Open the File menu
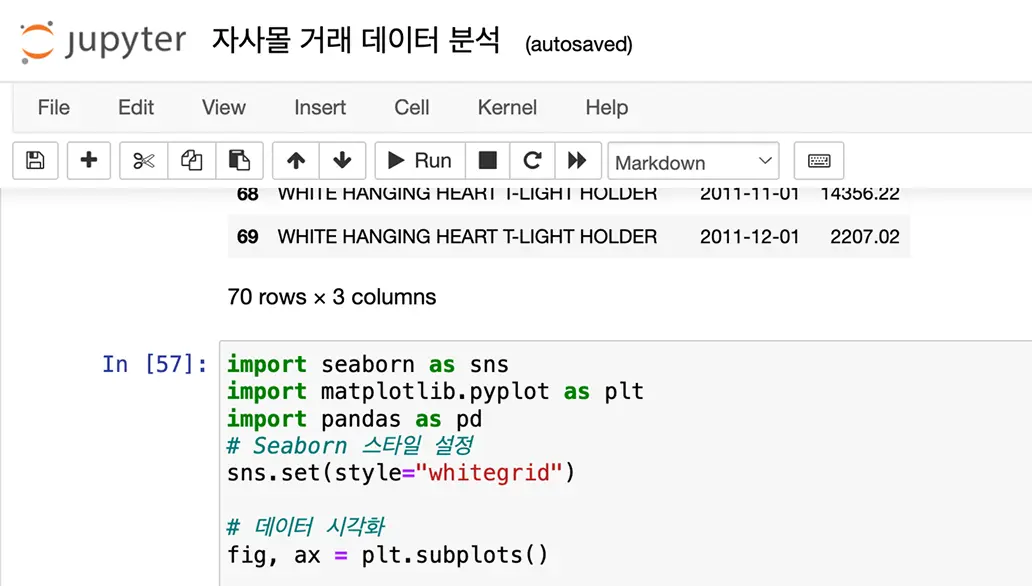This screenshot has height=586, width=1032. click(54, 107)
